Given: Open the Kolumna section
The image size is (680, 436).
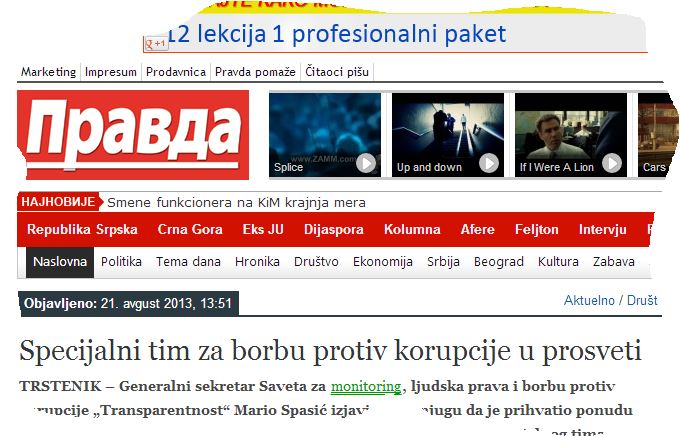Looking at the screenshot, I should point(412,229).
